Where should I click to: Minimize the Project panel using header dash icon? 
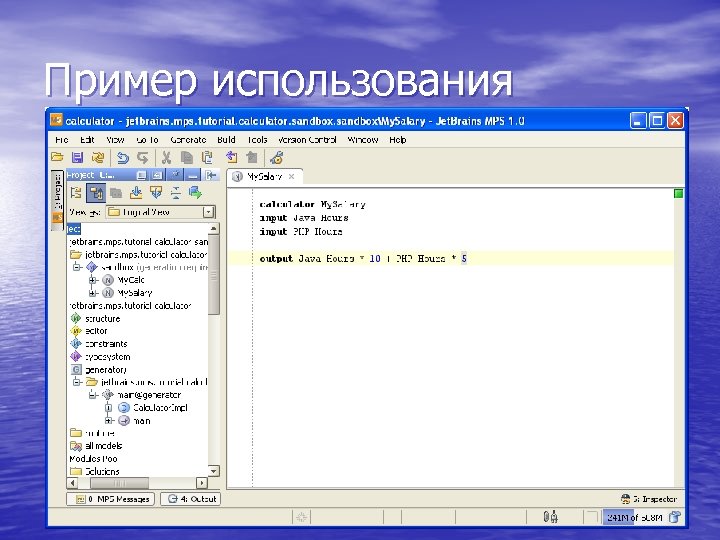pyautogui.click(x=193, y=175)
